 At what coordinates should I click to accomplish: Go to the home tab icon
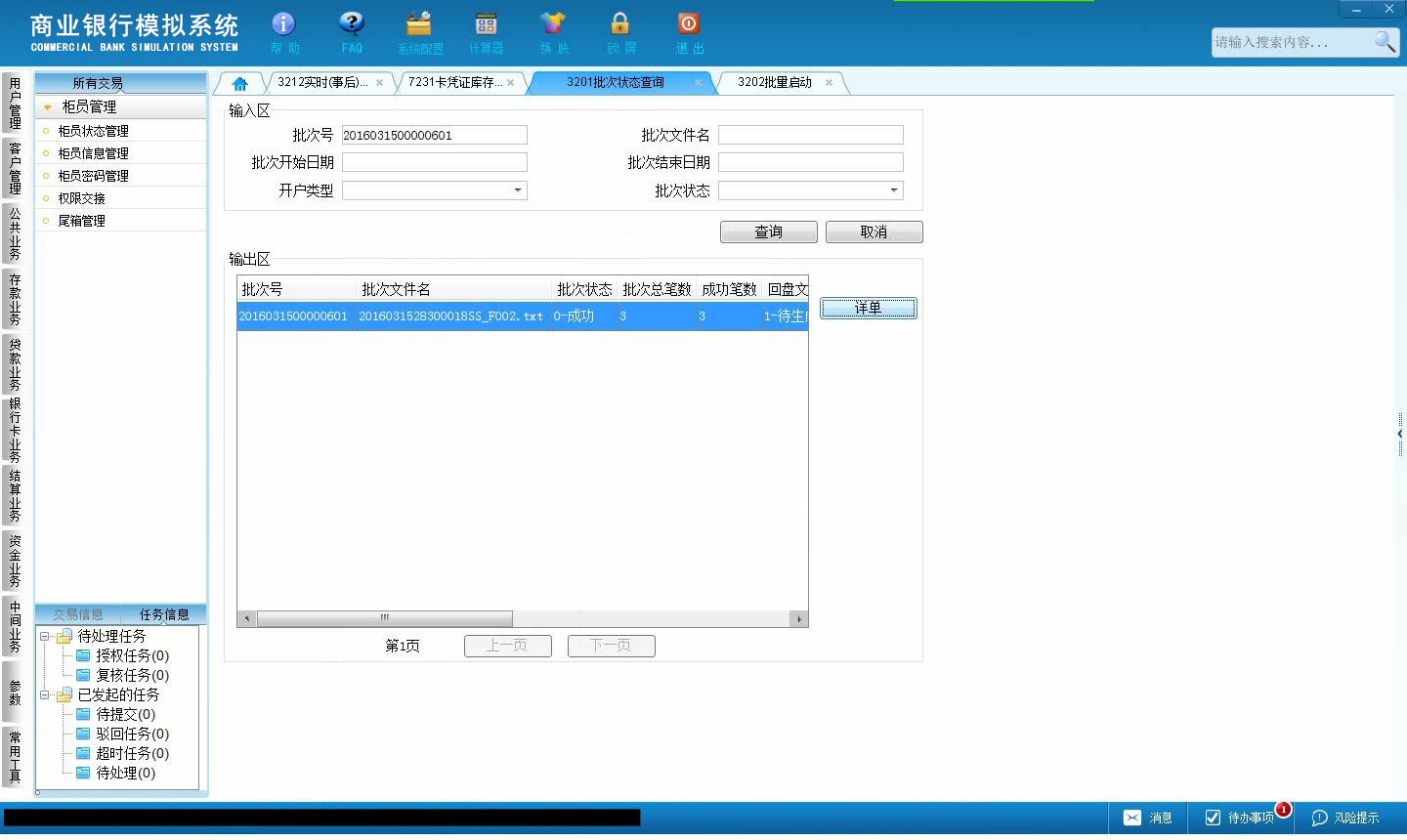239,83
